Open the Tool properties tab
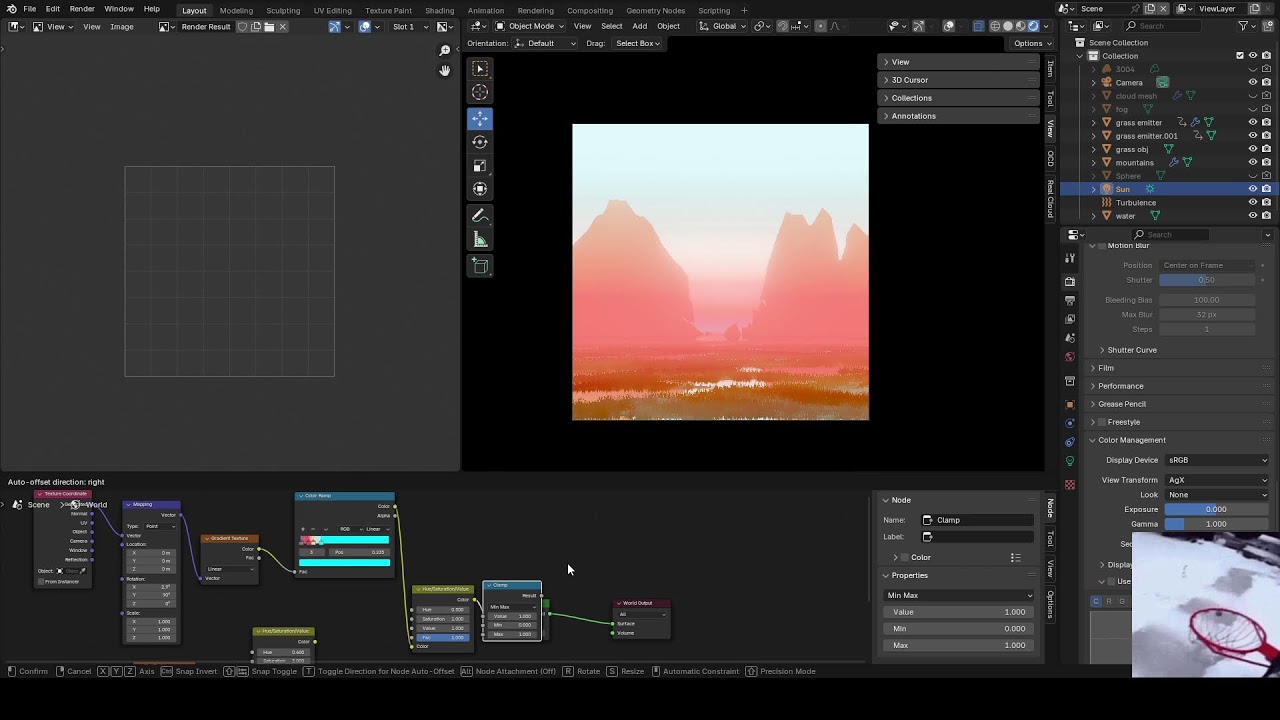 1070,258
